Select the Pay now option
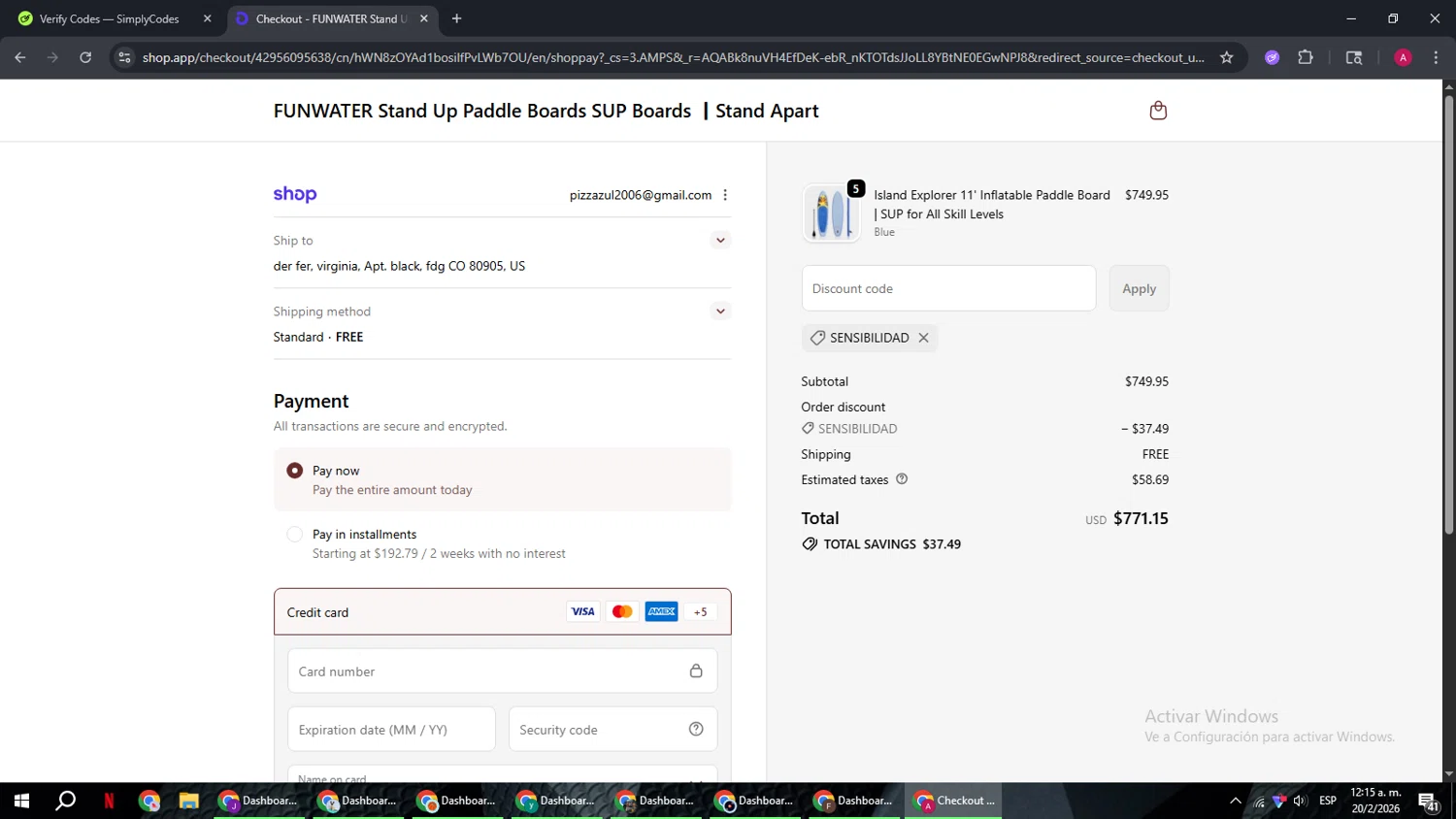The width and height of the screenshot is (1456, 819). coord(294,471)
